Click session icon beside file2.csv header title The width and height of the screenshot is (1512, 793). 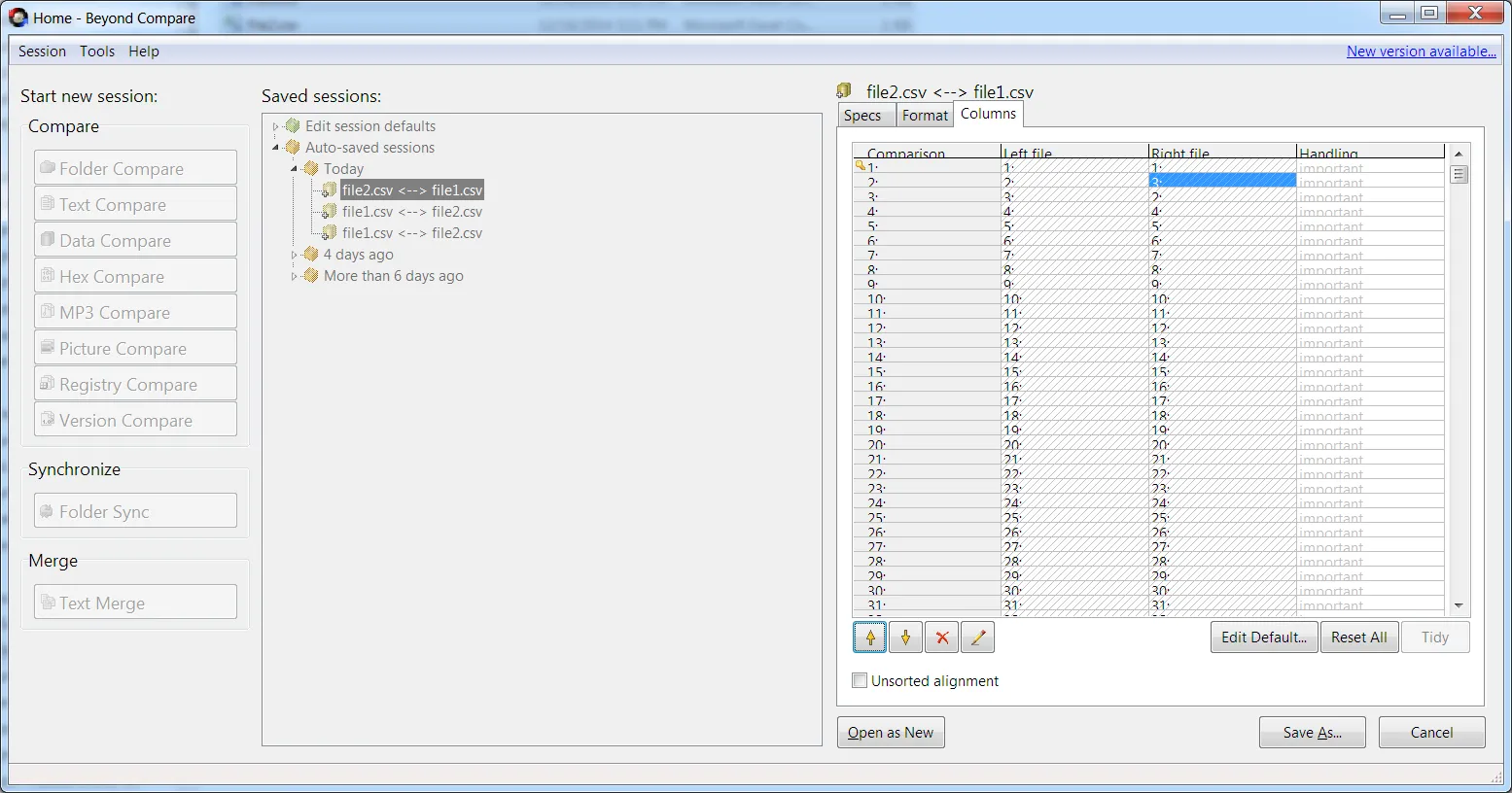click(844, 90)
